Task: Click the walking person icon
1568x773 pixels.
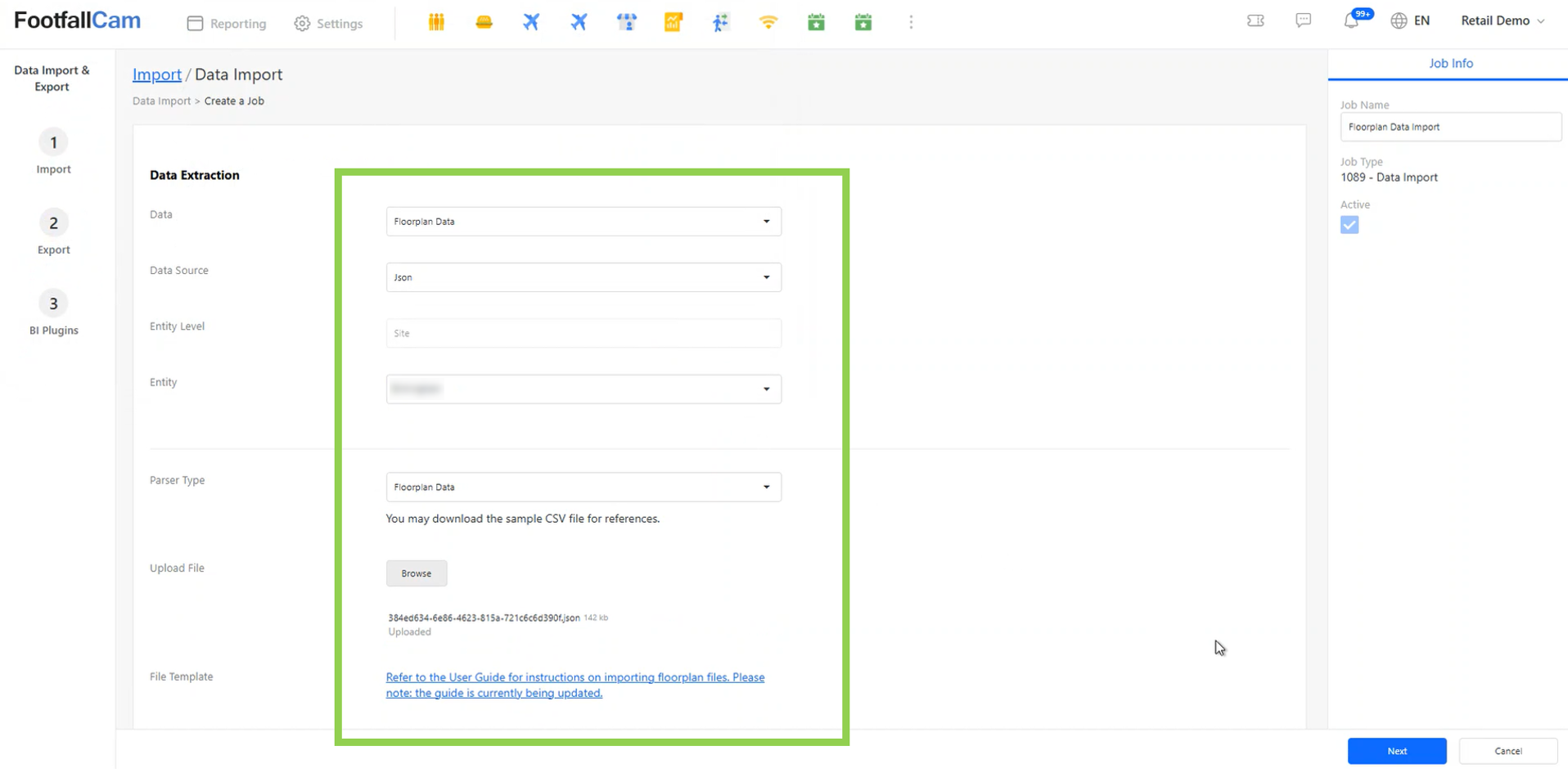Action: point(720,22)
